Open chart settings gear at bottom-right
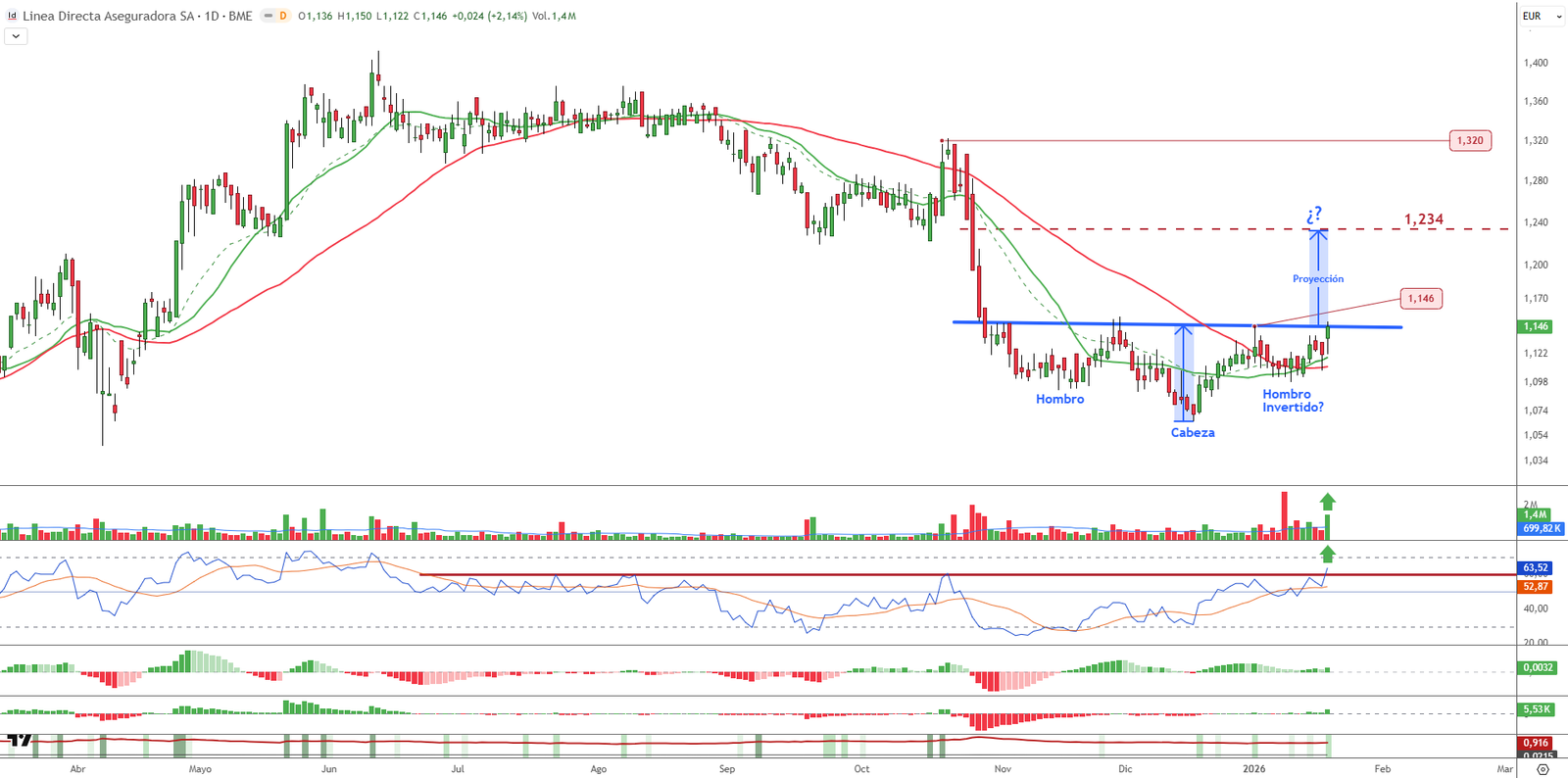 pyautogui.click(x=1543, y=769)
